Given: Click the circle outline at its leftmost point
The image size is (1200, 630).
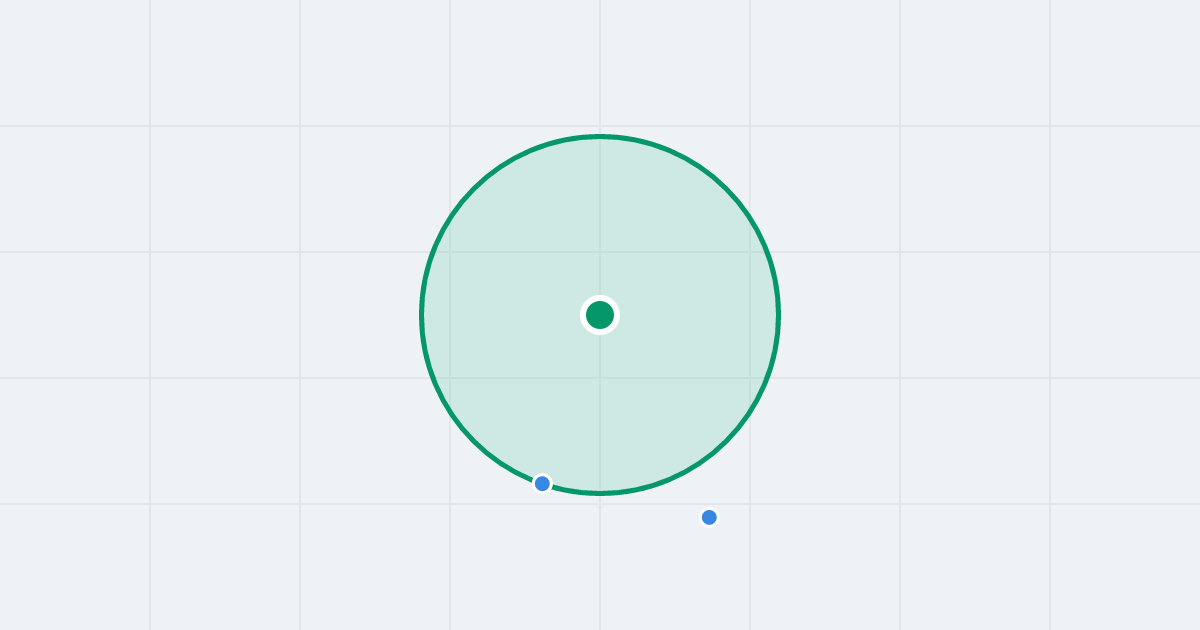Looking at the screenshot, I should [x=422, y=315].
